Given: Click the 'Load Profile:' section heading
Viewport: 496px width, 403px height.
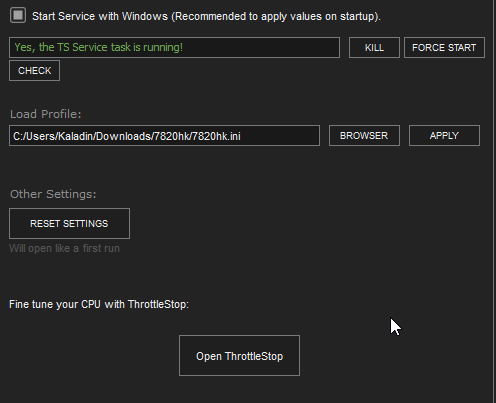Looking at the screenshot, I should [x=46, y=114].
